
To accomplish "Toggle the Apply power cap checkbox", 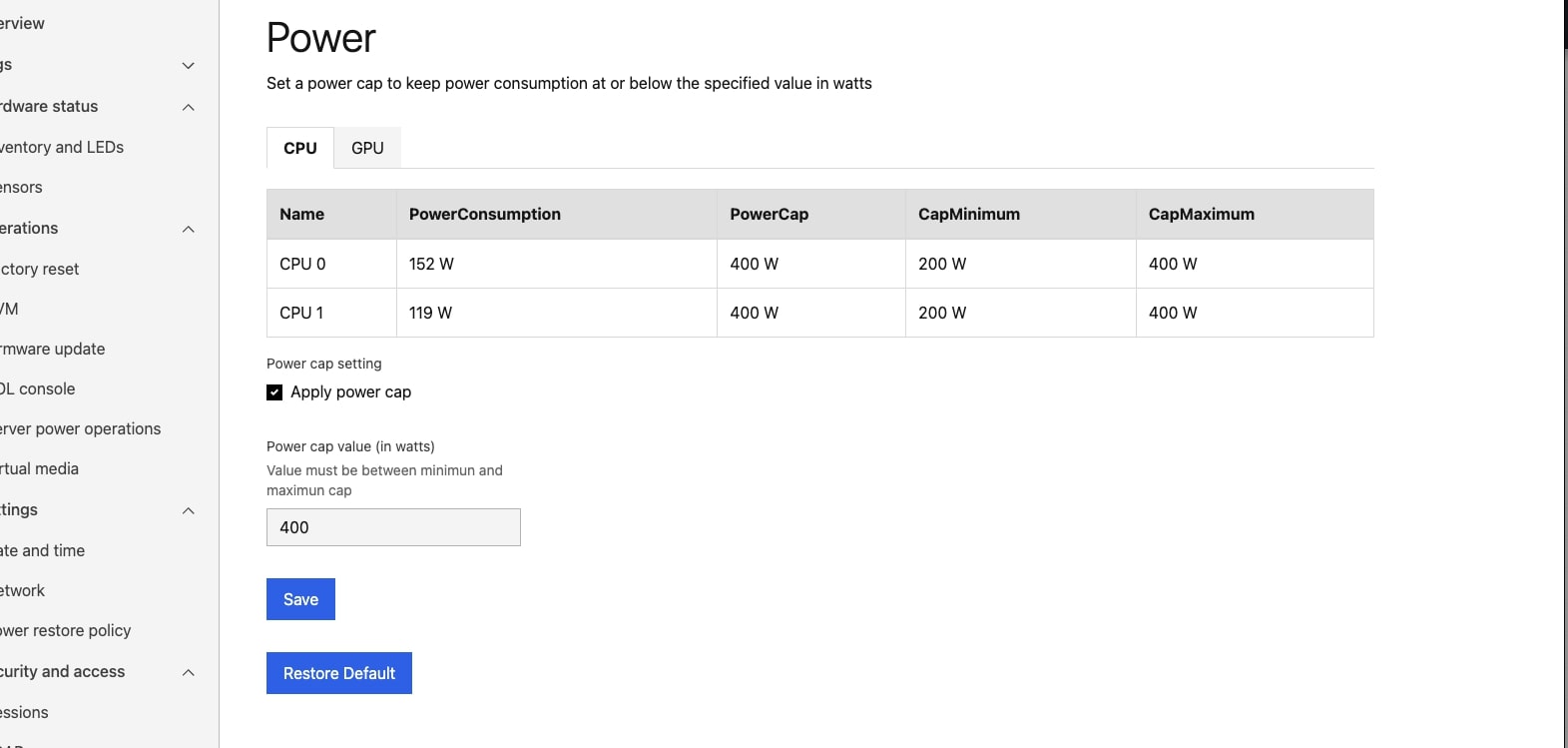I will [274, 392].
